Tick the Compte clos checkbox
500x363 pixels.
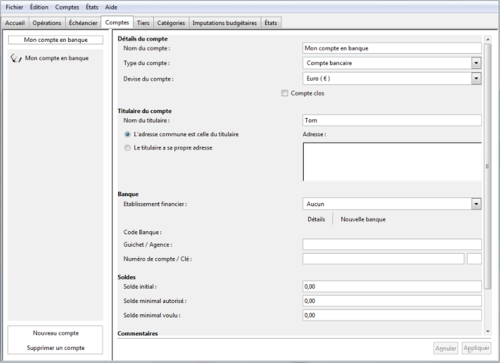(x=284, y=93)
